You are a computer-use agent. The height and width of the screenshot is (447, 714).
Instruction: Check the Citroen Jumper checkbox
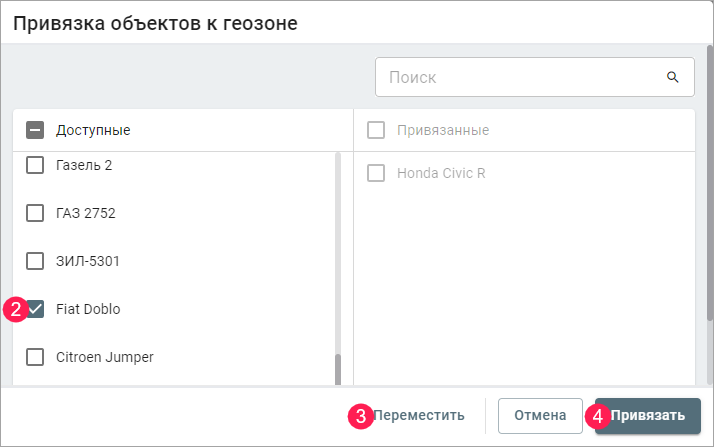click(35, 357)
